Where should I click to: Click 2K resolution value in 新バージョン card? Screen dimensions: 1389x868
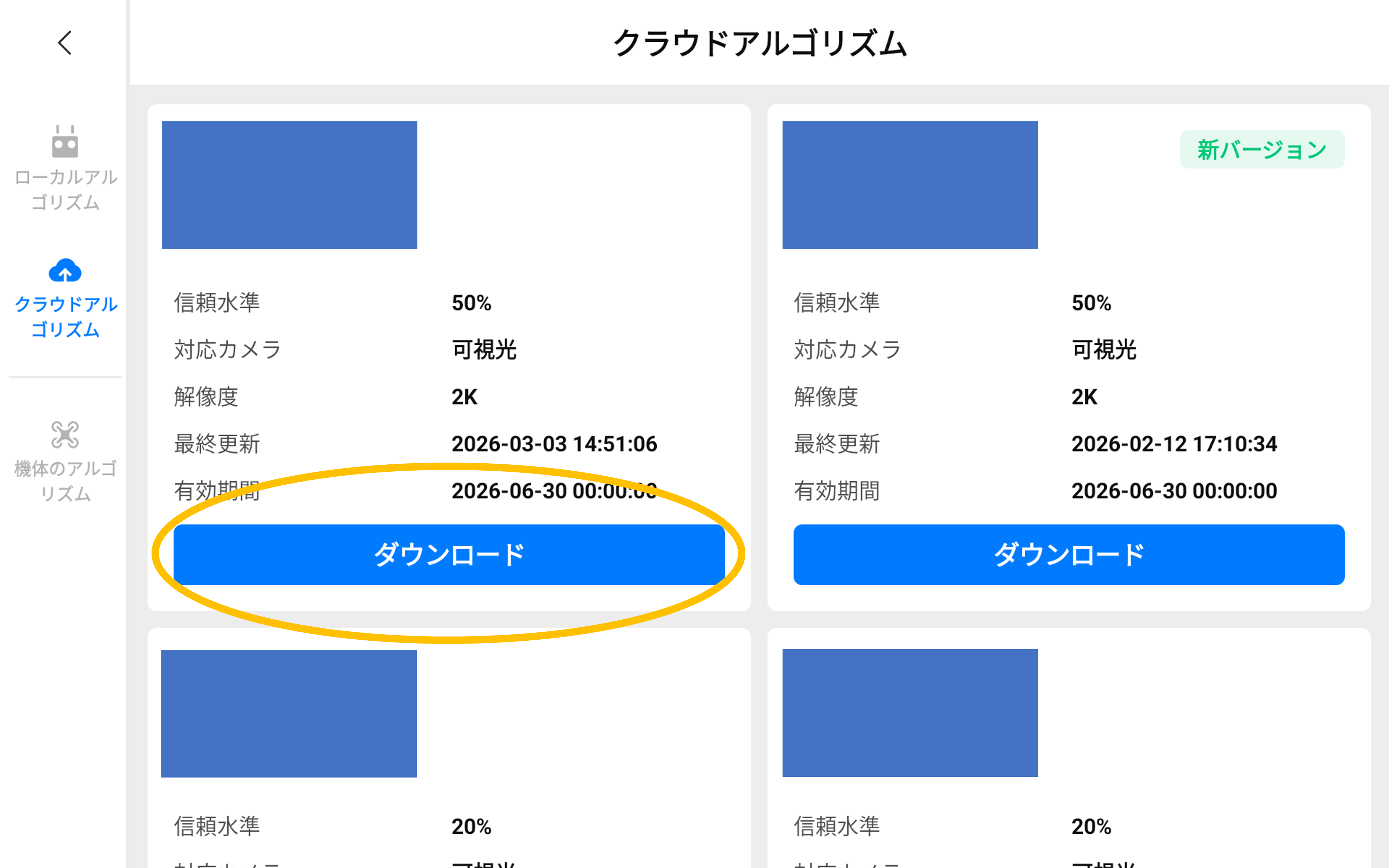[1083, 397]
